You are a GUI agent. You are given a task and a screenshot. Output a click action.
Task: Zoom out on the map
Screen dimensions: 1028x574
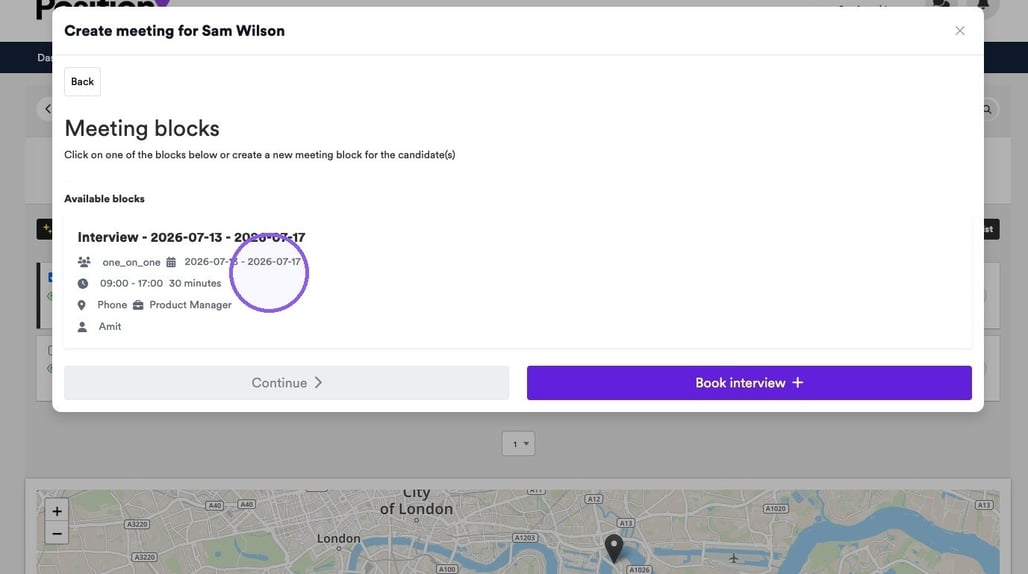coord(57,533)
